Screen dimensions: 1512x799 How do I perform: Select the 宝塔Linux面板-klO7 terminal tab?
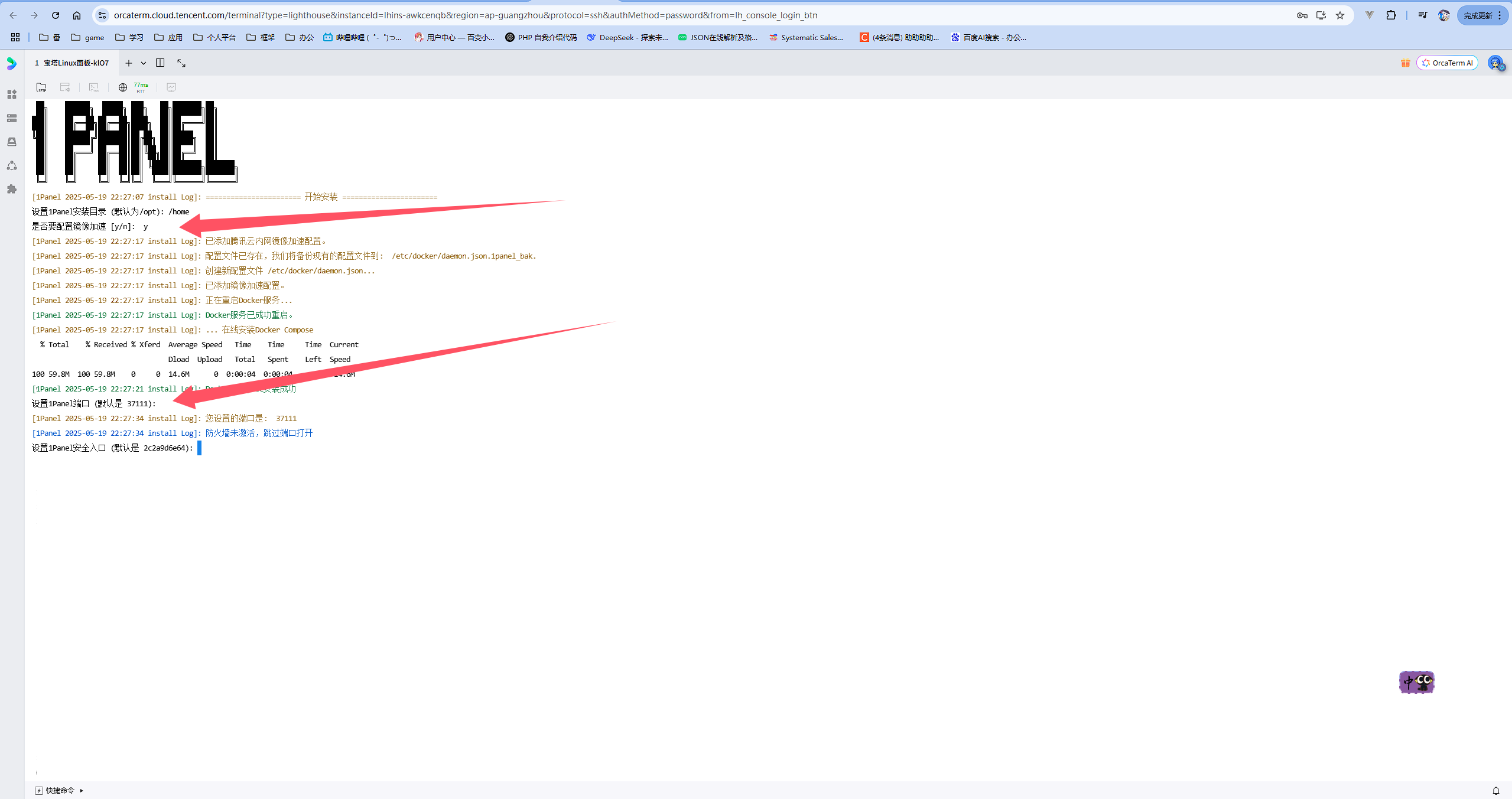pos(72,63)
